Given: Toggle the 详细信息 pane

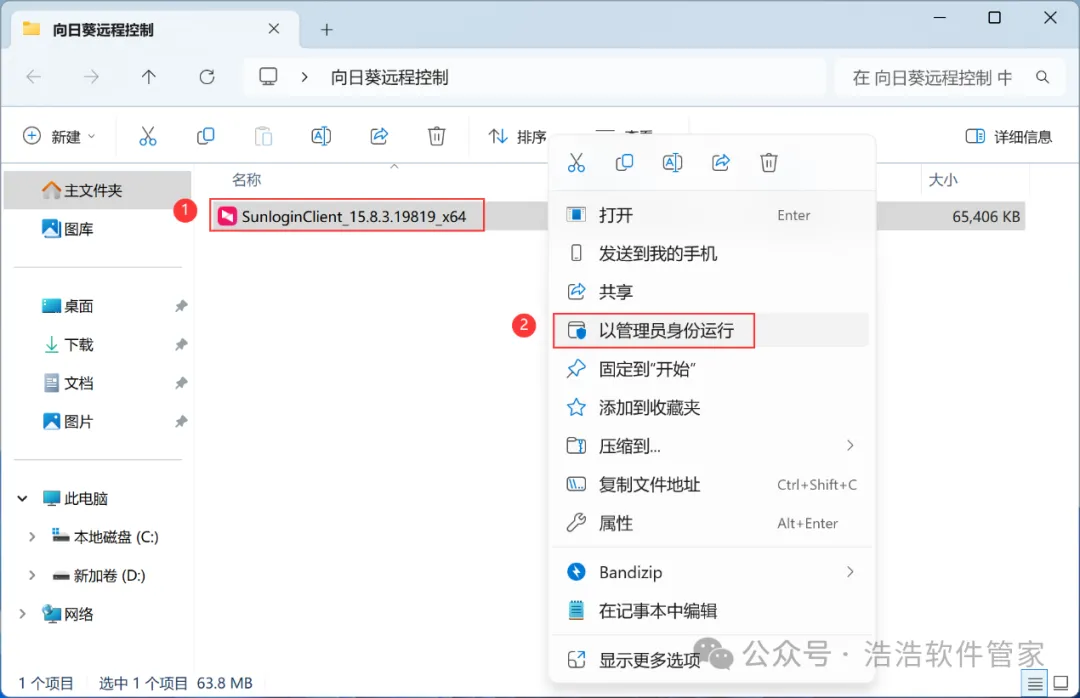Looking at the screenshot, I should [1009, 136].
